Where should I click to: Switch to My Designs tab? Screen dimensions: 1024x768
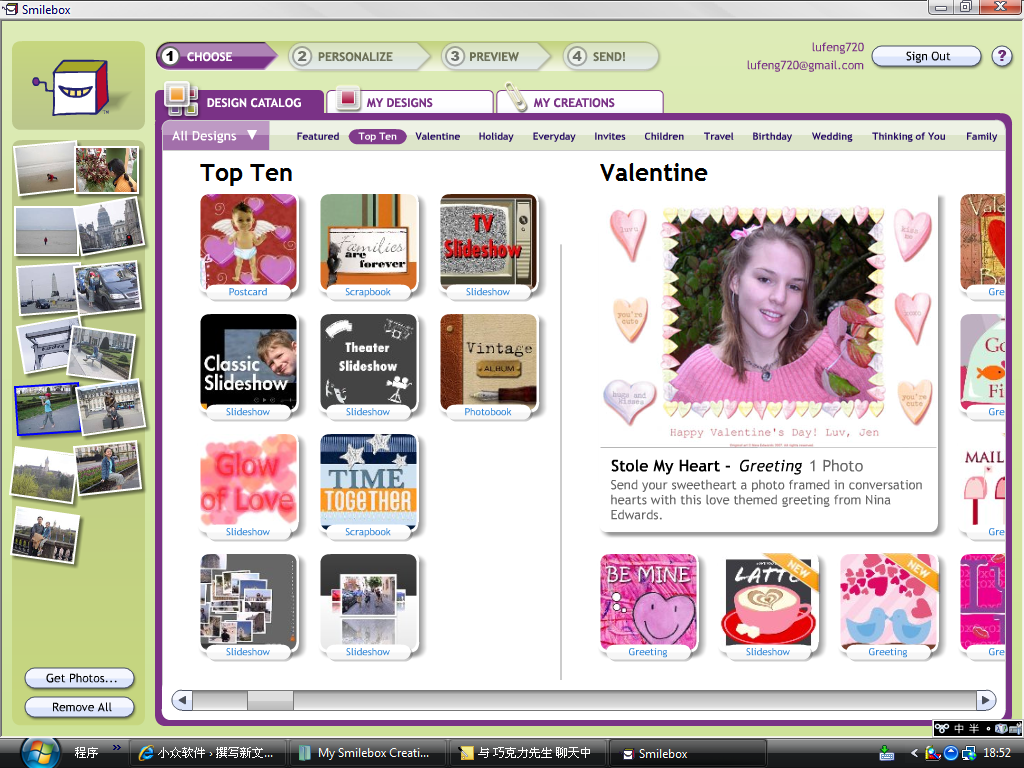(x=409, y=103)
